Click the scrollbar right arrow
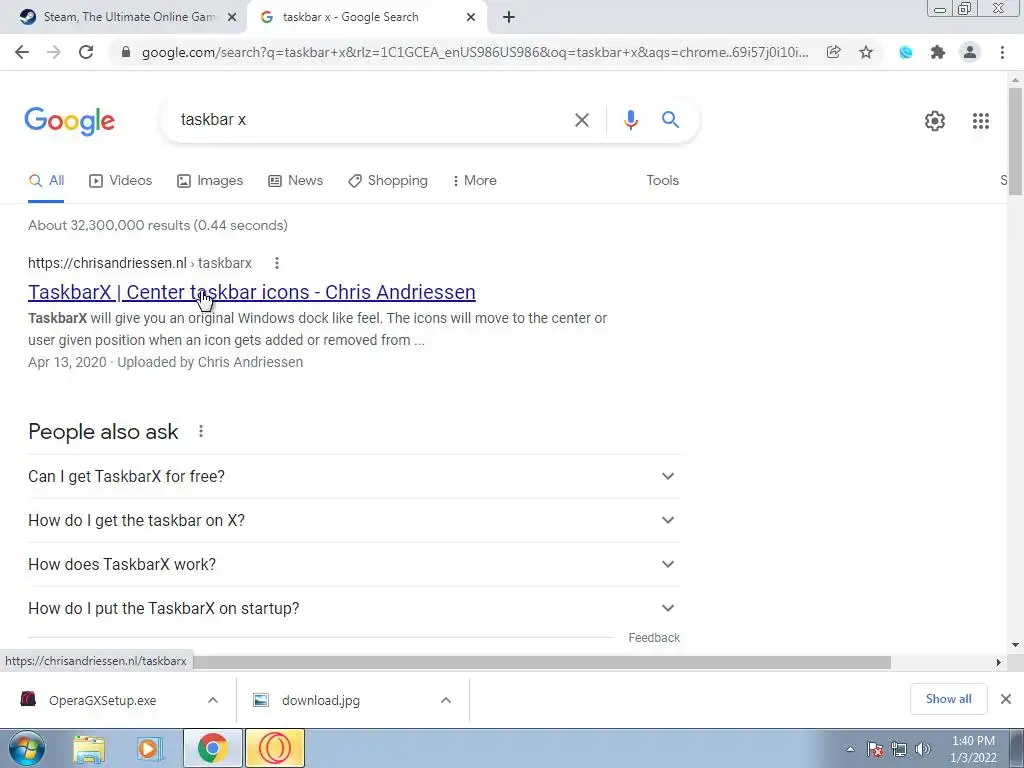Image resolution: width=1024 pixels, height=768 pixels. pyautogui.click(x=999, y=663)
